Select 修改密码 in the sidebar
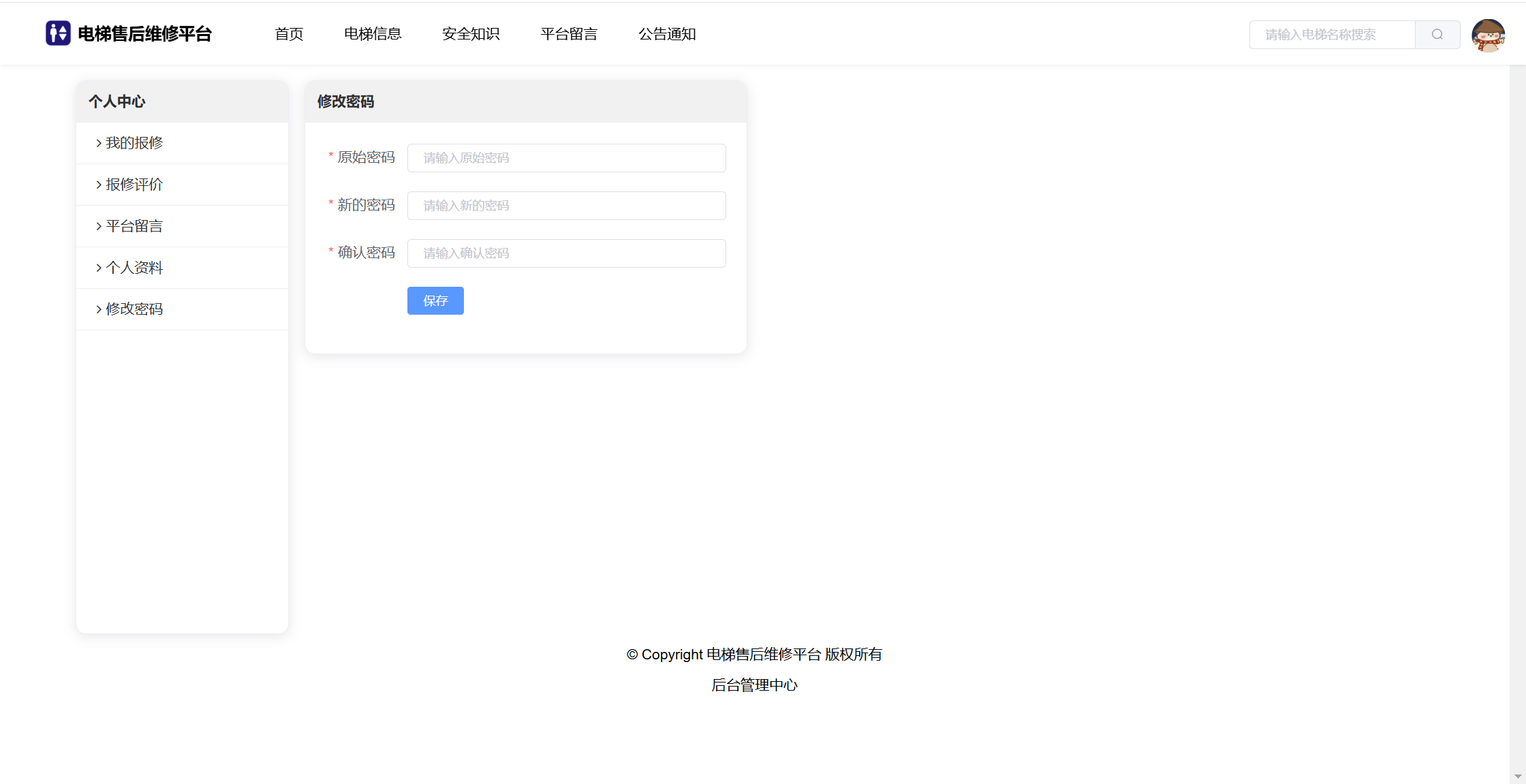 click(x=134, y=309)
